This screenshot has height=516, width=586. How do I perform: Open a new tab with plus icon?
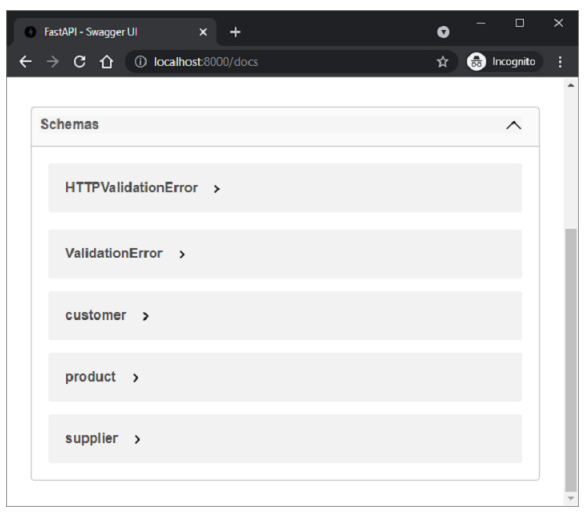coord(235,32)
